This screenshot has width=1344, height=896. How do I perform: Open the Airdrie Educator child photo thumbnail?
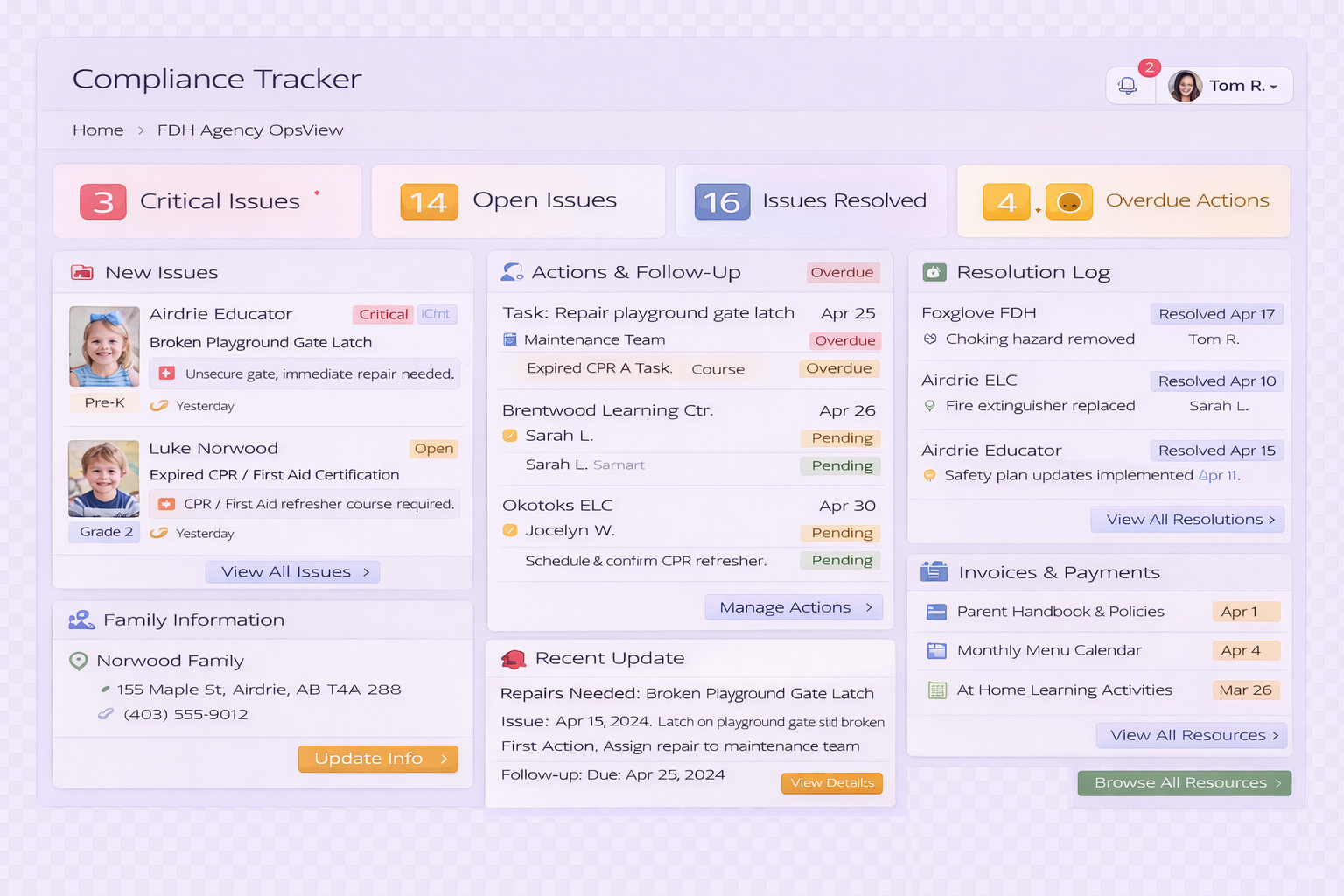[x=104, y=346]
